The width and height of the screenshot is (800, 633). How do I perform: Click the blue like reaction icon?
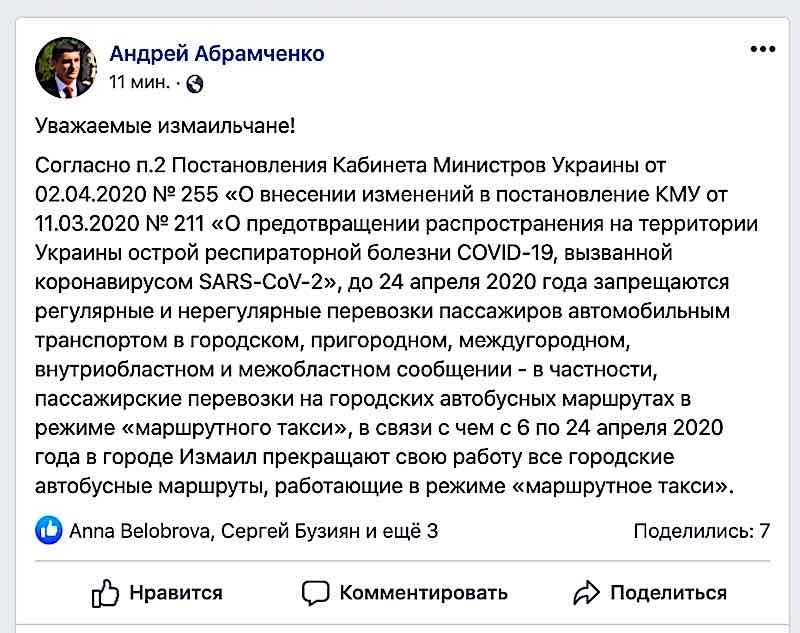49,530
